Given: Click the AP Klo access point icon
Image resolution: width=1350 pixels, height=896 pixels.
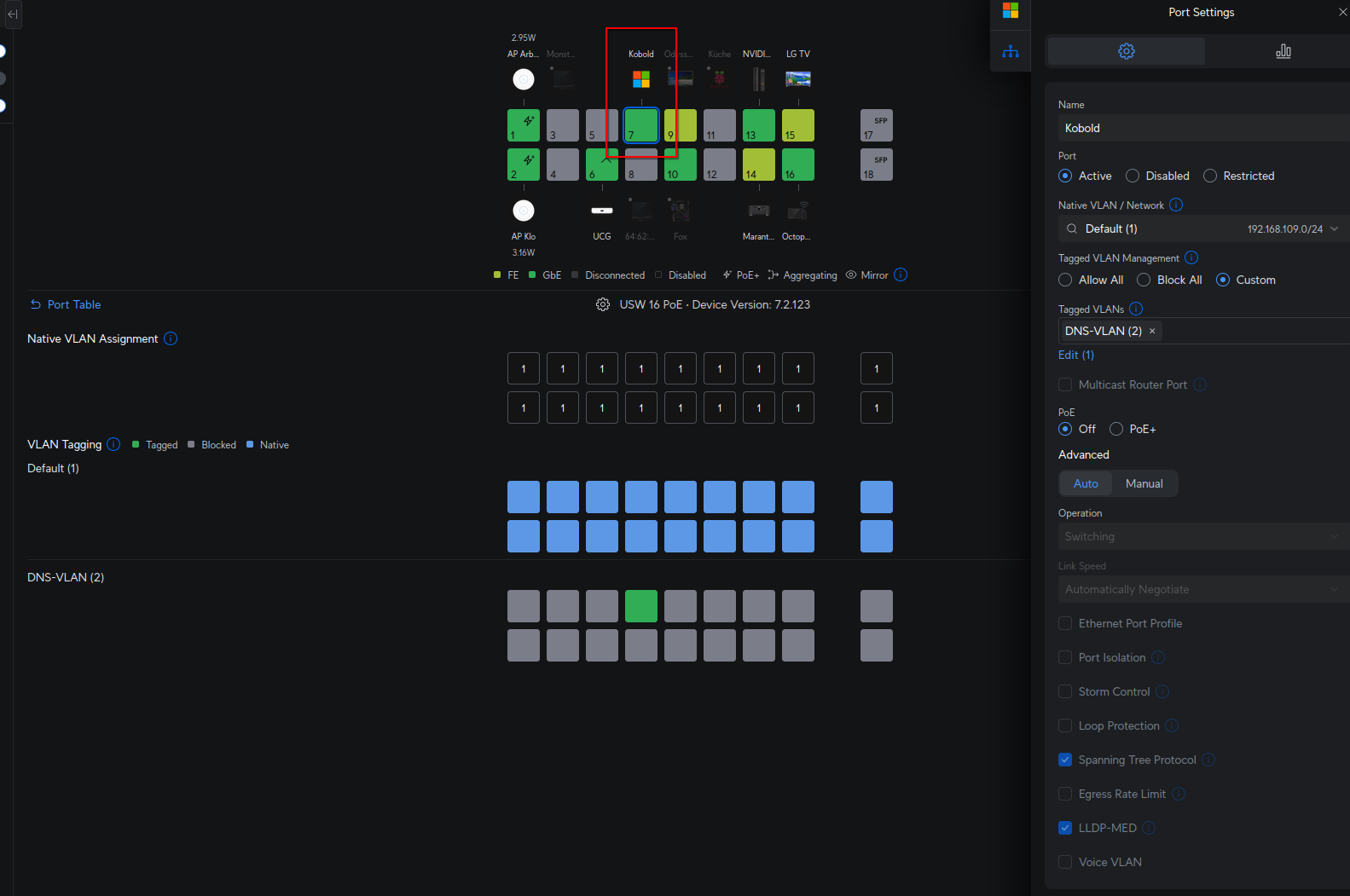Looking at the screenshot, I should [x=524, y=211].
